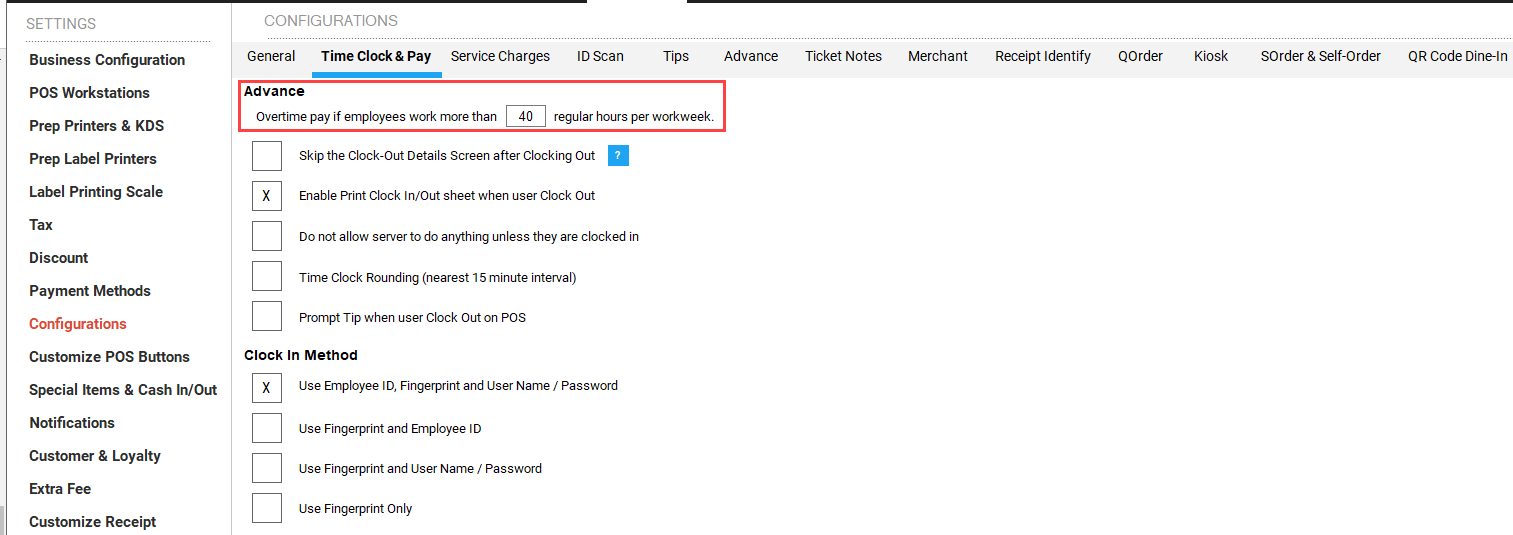Click the blue help question mark icon
The width and height of the screenshot is (1513, 535).
pos(618,156)
